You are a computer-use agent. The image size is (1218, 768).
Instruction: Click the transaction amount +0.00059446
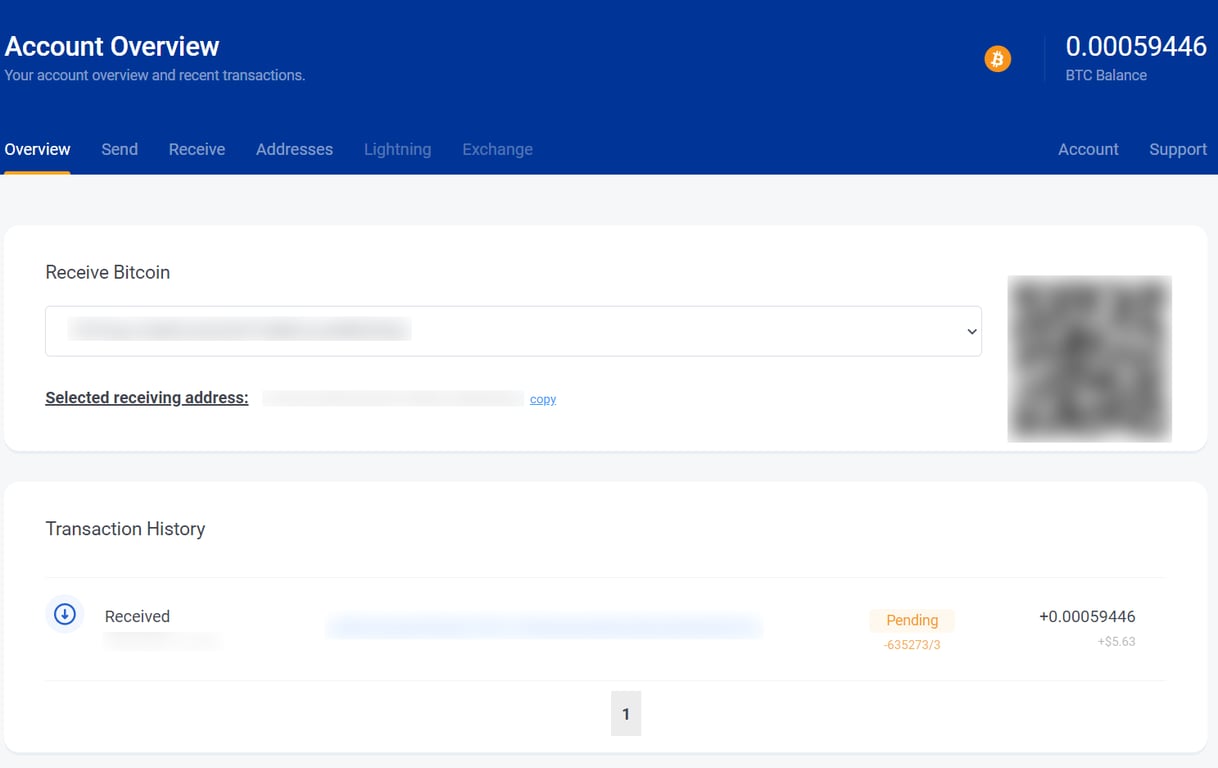1086,616
